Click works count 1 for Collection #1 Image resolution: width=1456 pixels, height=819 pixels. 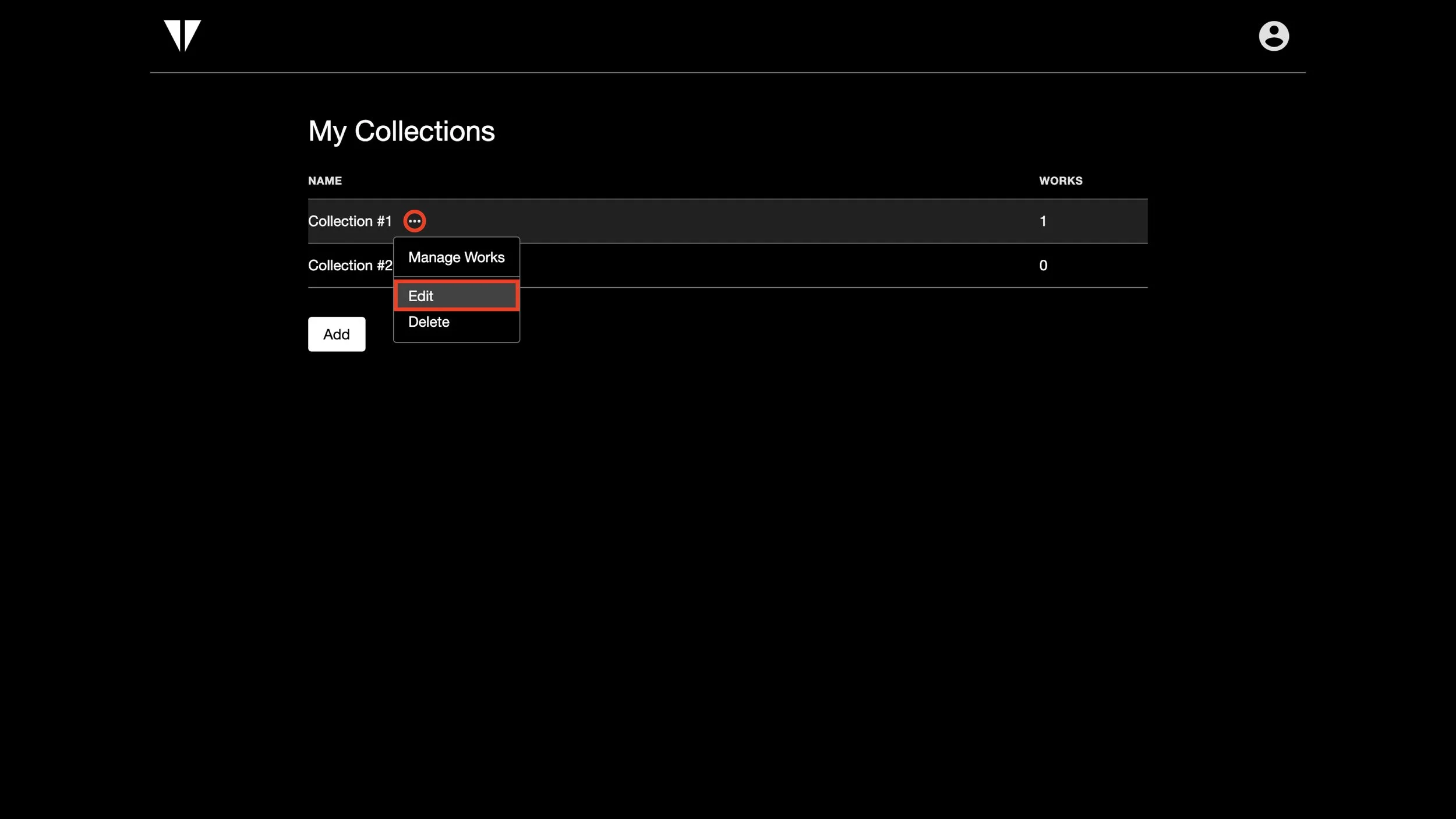click(x=1042, y=221)
